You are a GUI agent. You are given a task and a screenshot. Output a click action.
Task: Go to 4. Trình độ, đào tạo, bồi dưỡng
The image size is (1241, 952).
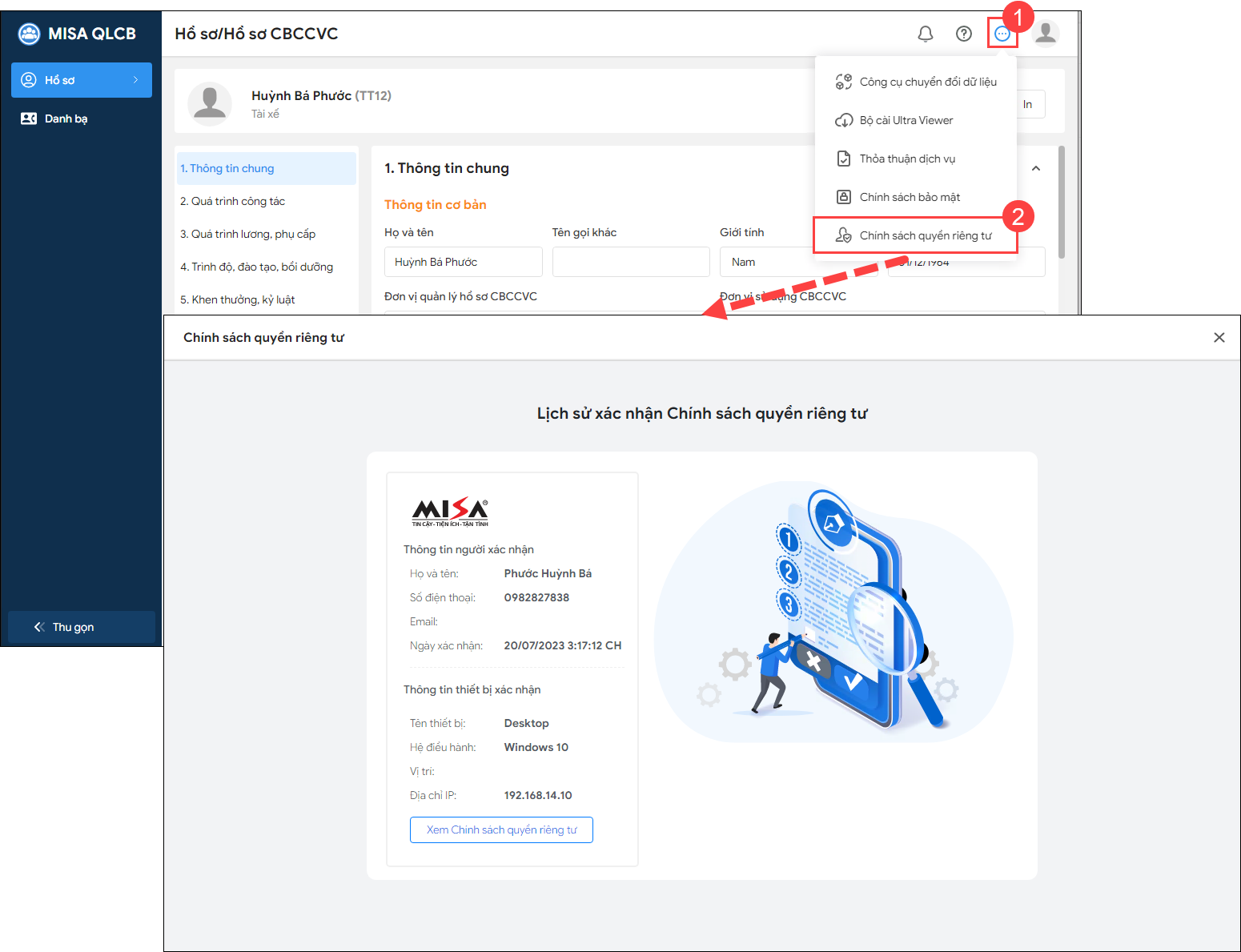[256, 267]
